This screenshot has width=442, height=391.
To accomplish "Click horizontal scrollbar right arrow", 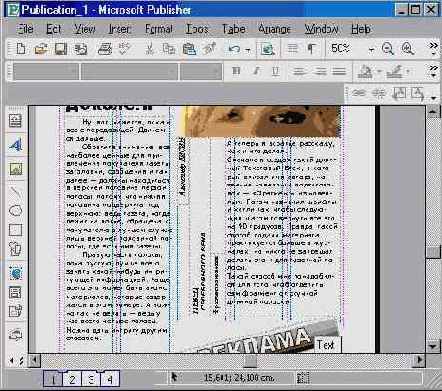I will point(419,360).
